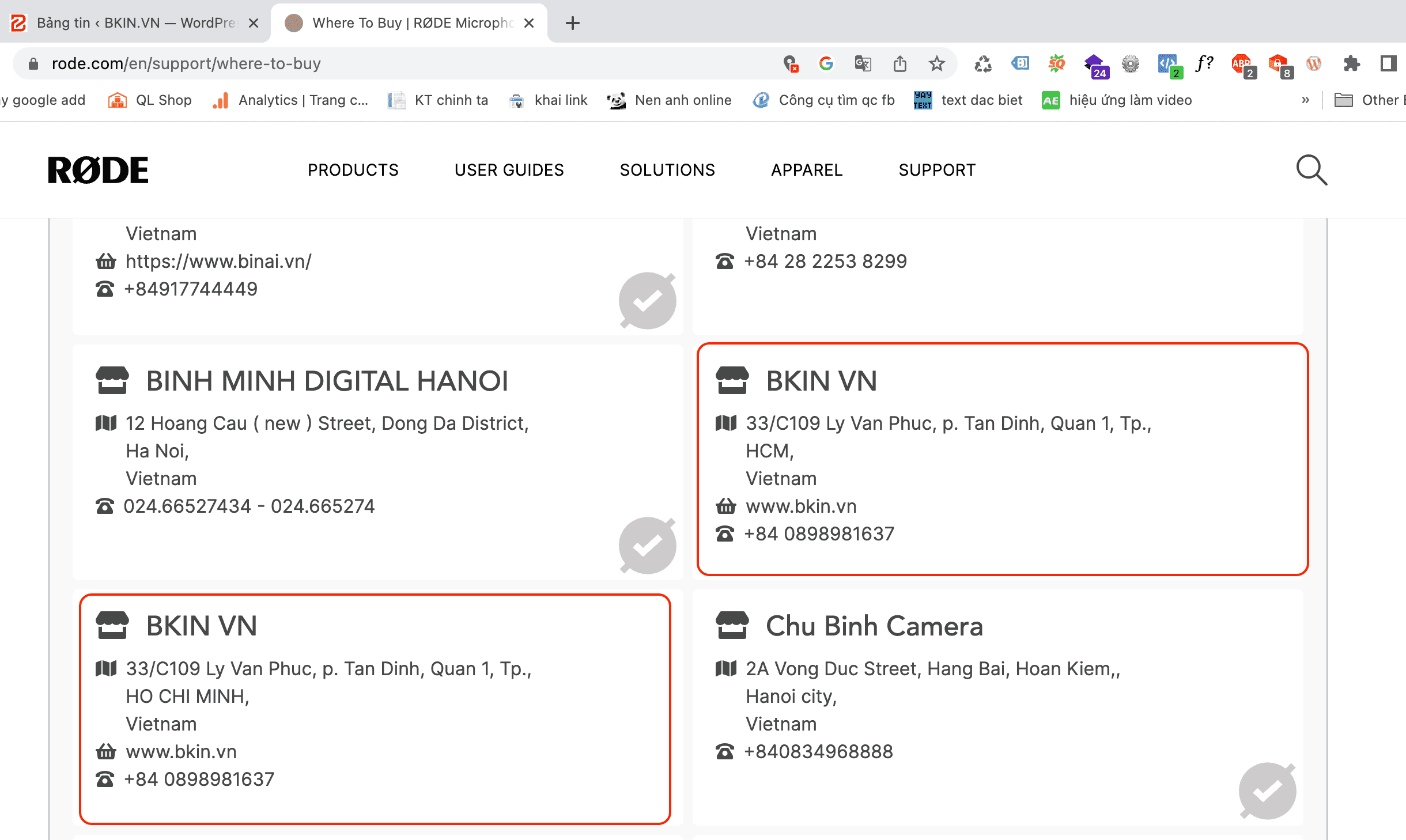The width and height of the screenshot is (1406, 840).
Task: Click the www.bkin.vn link in the HO CHI MINH card
Action: tap(181, 752)
